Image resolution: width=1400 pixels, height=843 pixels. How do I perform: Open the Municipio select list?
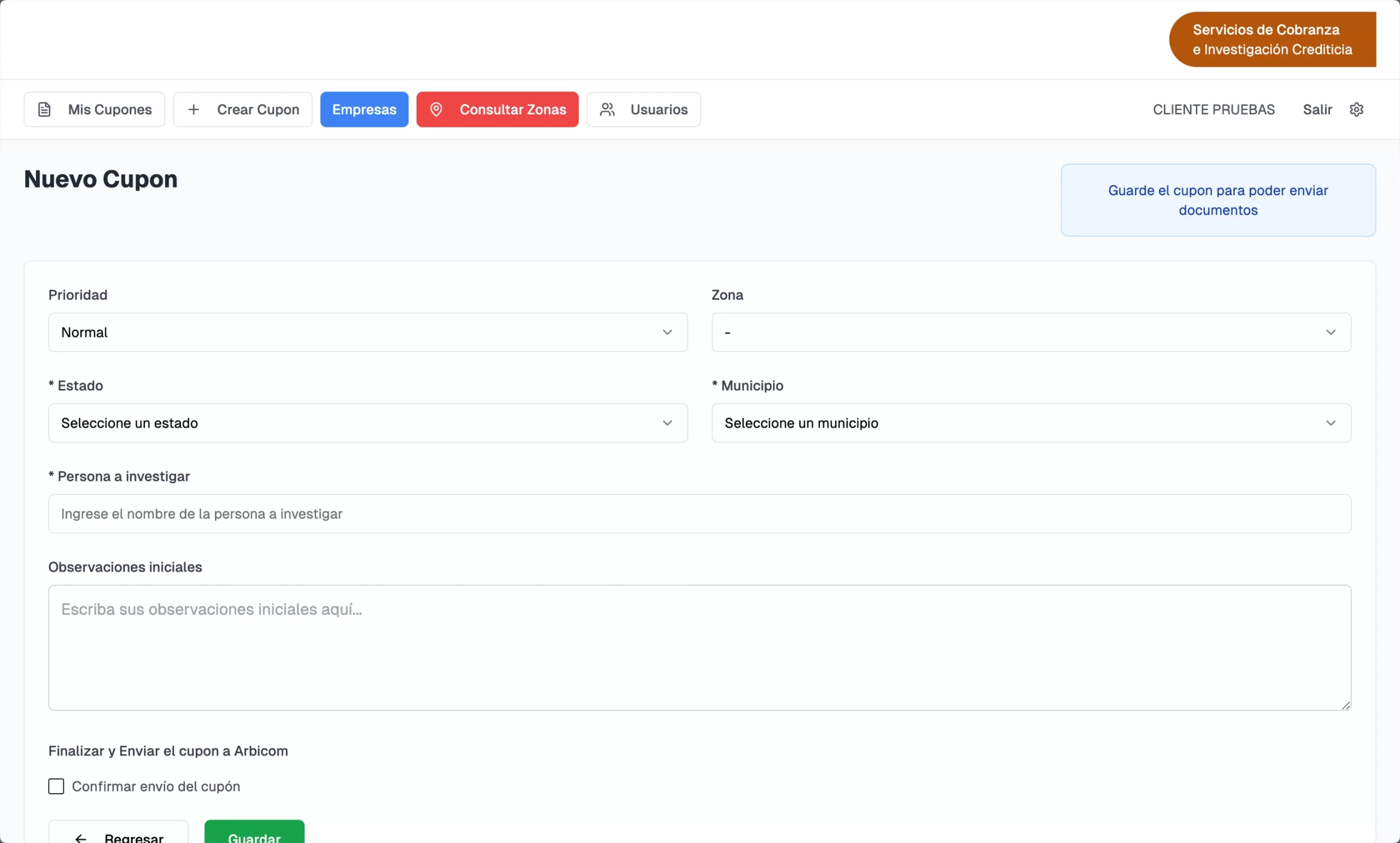point(1030,423)
